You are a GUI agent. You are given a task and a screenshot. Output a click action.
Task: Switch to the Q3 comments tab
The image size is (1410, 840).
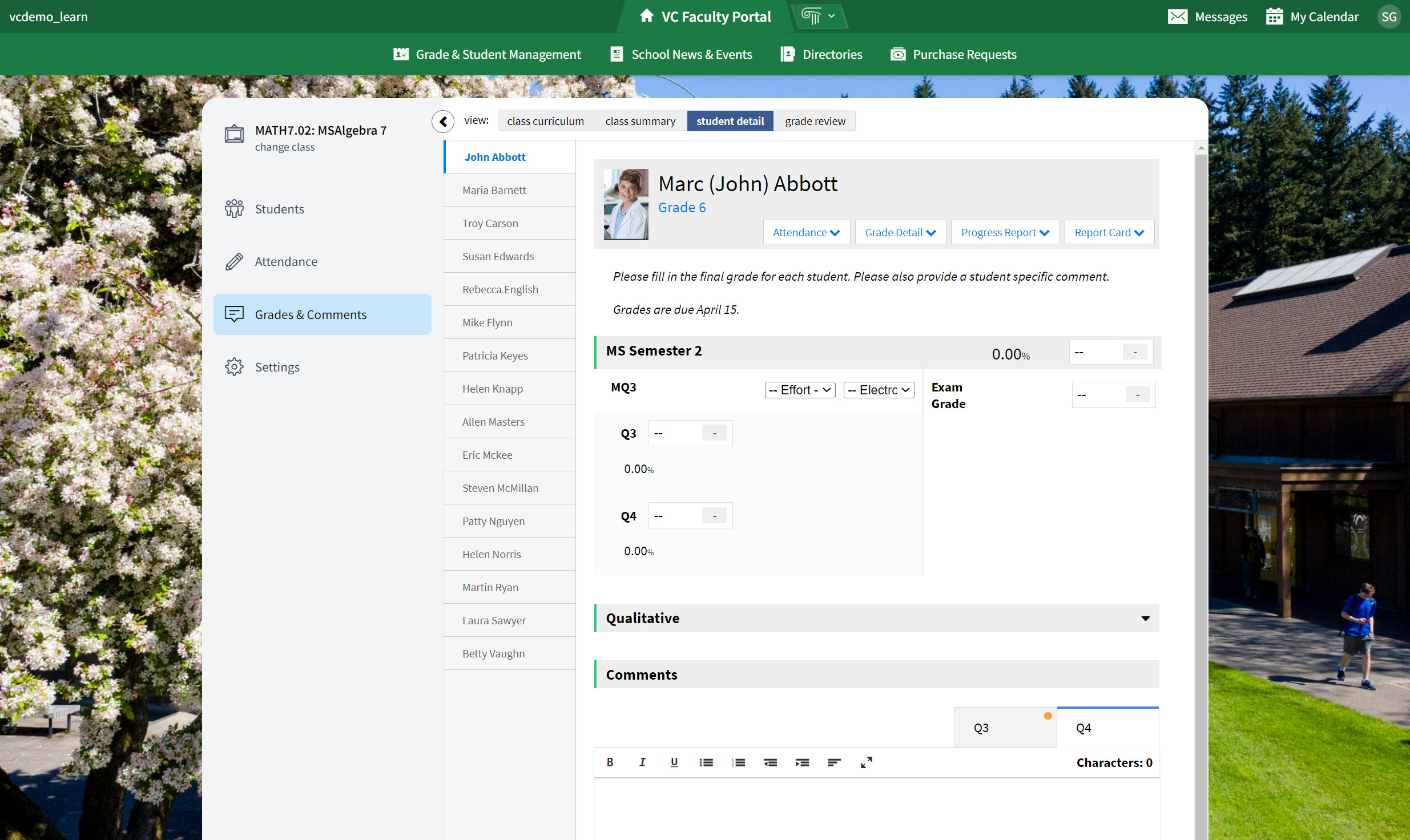1005,727
